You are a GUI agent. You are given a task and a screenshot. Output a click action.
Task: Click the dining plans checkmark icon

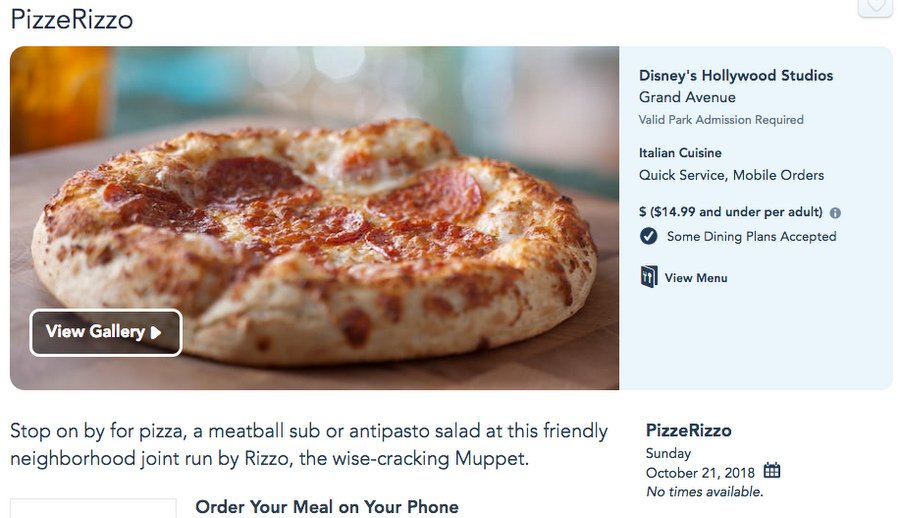point(648,237)
